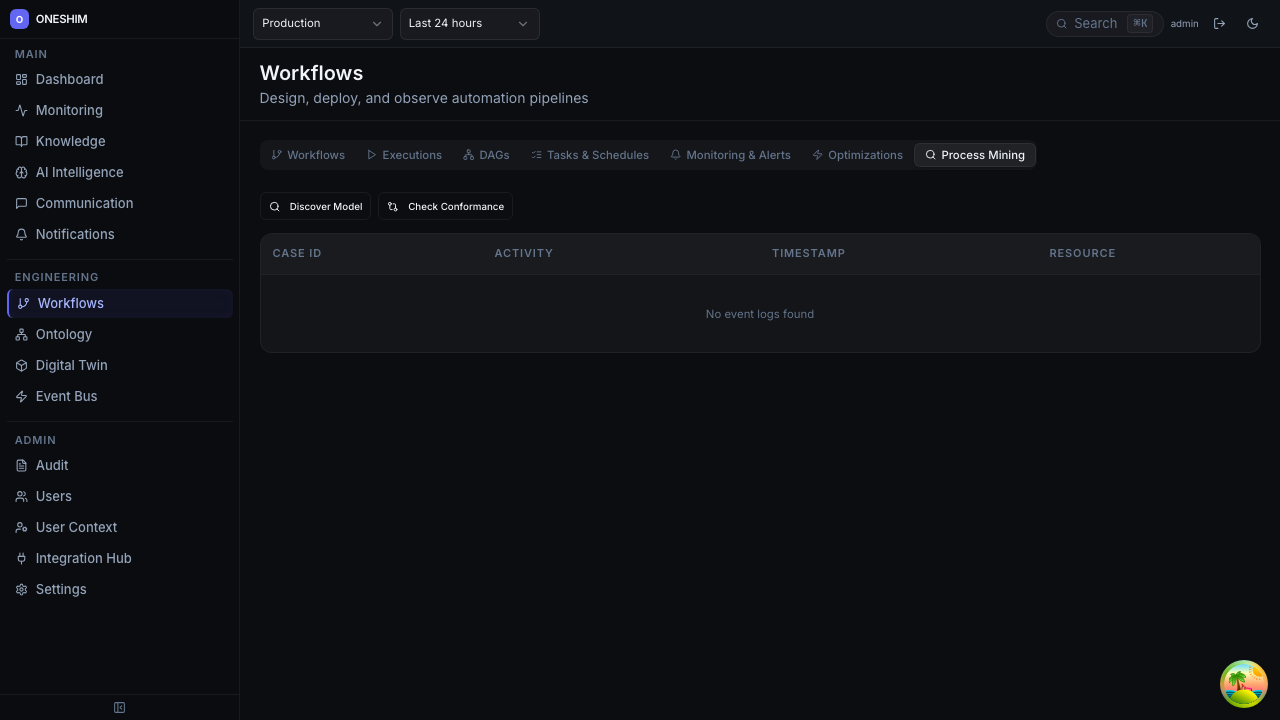Open the Monitoring & Alerts tab
The width and height of the screenshot is (1280, 720).
(x=730, y=155)
